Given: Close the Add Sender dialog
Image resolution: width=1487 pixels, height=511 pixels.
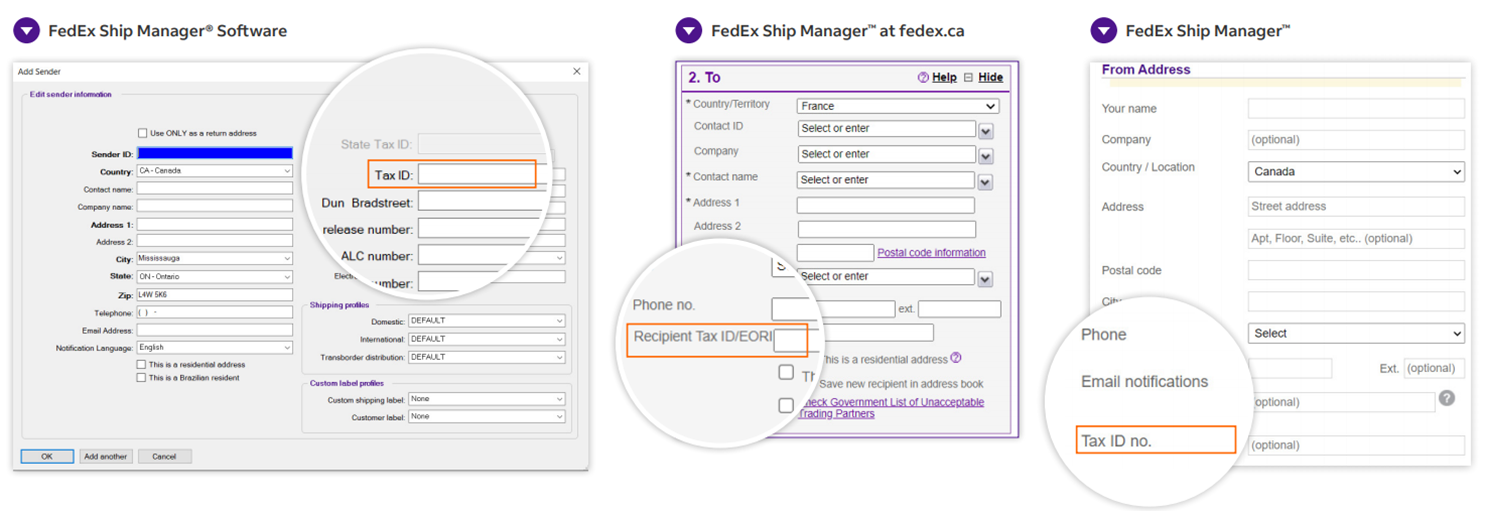Looking at the screenshot, I should tap(576, 71).
